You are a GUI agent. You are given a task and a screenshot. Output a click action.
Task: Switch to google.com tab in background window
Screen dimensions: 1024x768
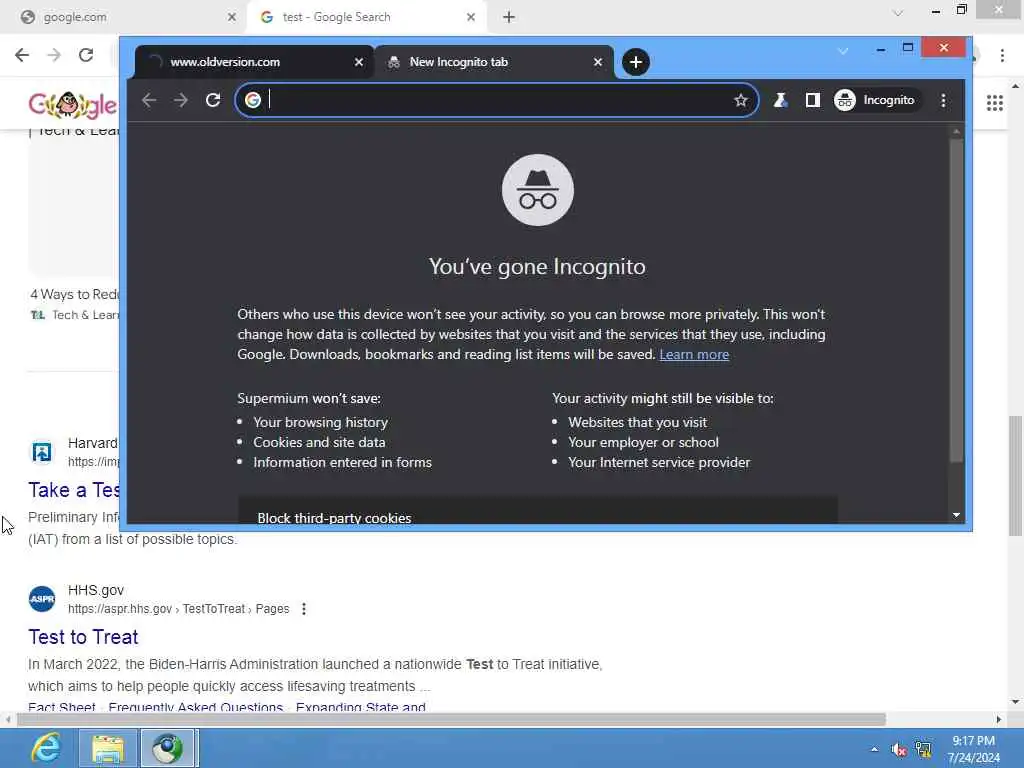(123, 17)
